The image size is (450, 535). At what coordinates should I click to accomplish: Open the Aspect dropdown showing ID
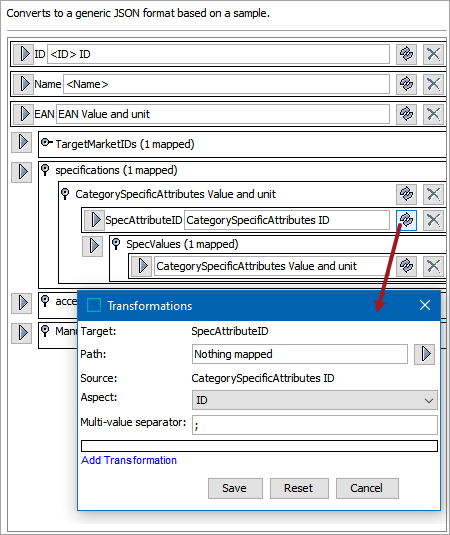pos(315,400)
